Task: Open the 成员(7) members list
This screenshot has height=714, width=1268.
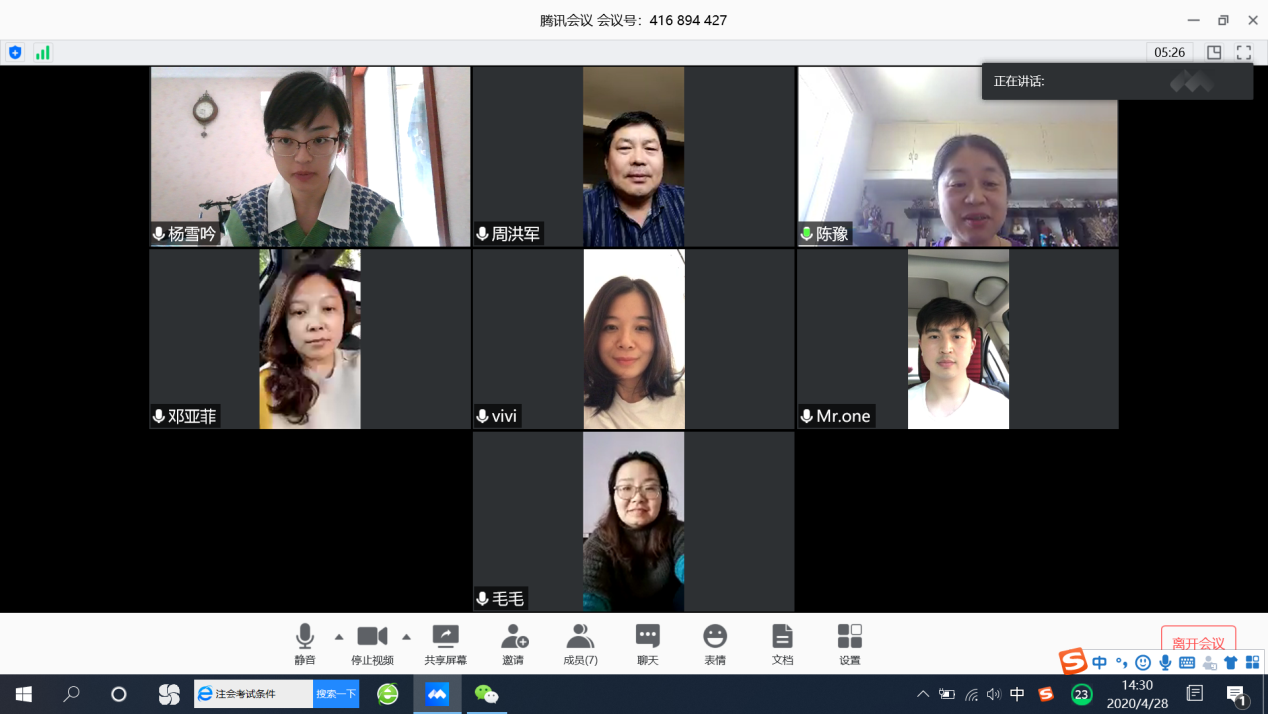Action: pyautogui.click(x=580, y=644)
